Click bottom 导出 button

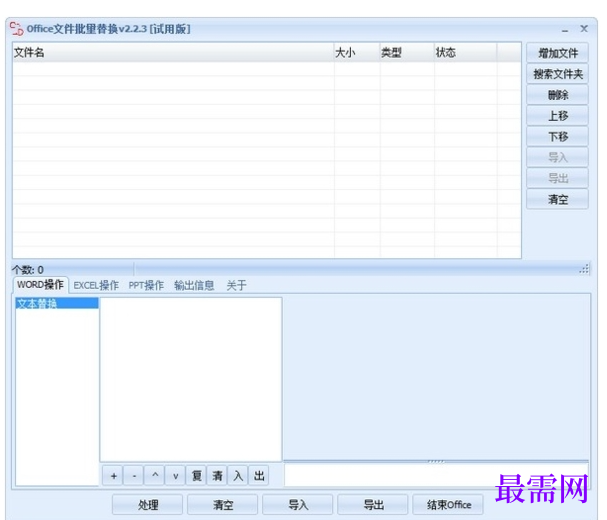point(373,505)
